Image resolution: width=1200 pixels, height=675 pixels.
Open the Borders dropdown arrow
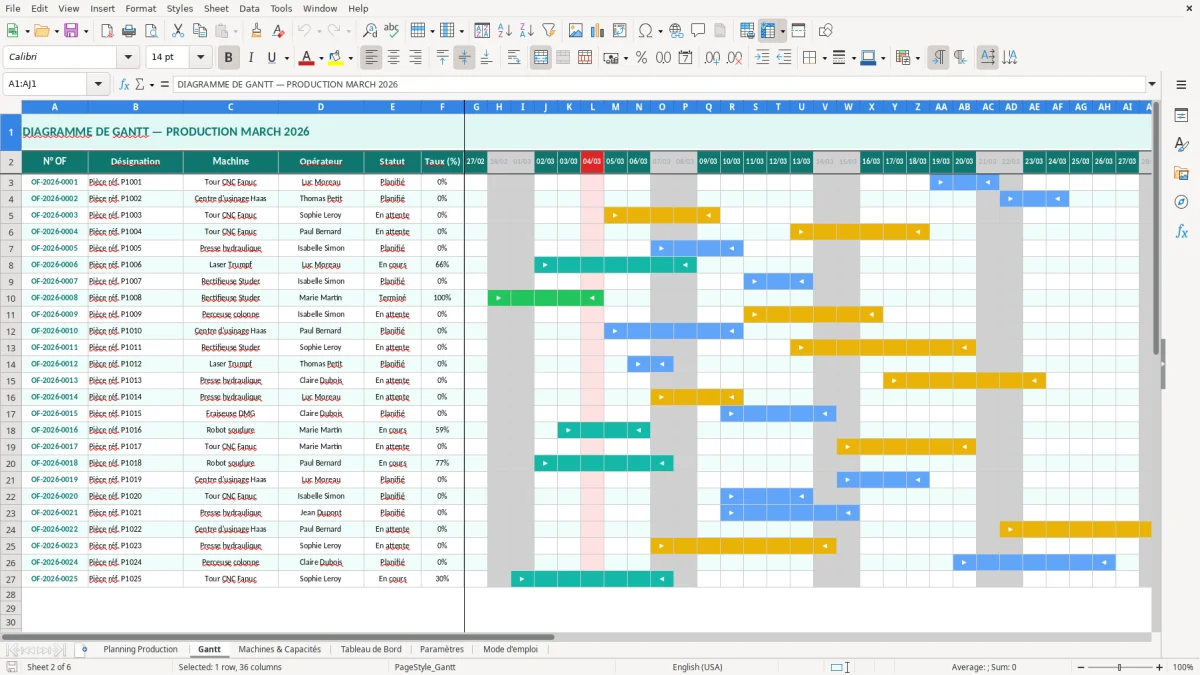coord(823,58)
